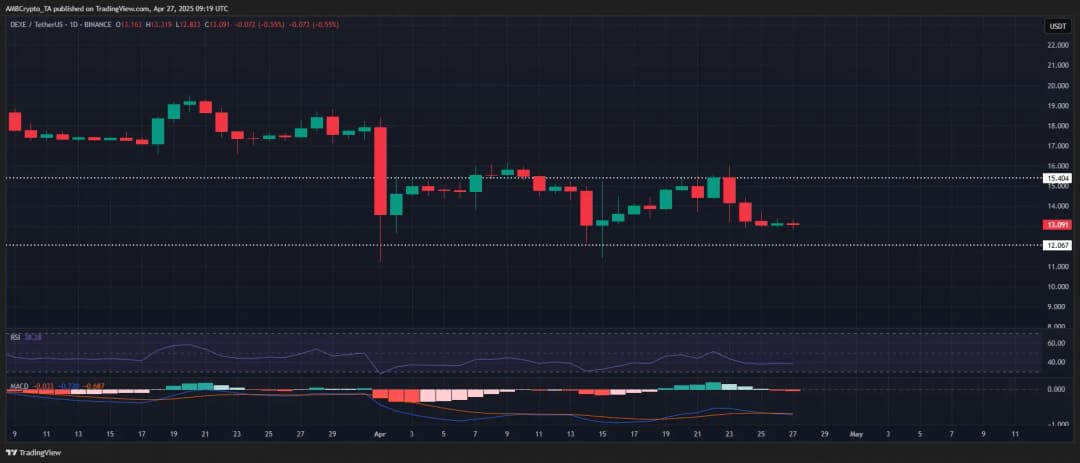The width and height of the screenshot is (1080, 463).
Task: Click the RSI 60.00 scale value
Action: pos(1056,342)
